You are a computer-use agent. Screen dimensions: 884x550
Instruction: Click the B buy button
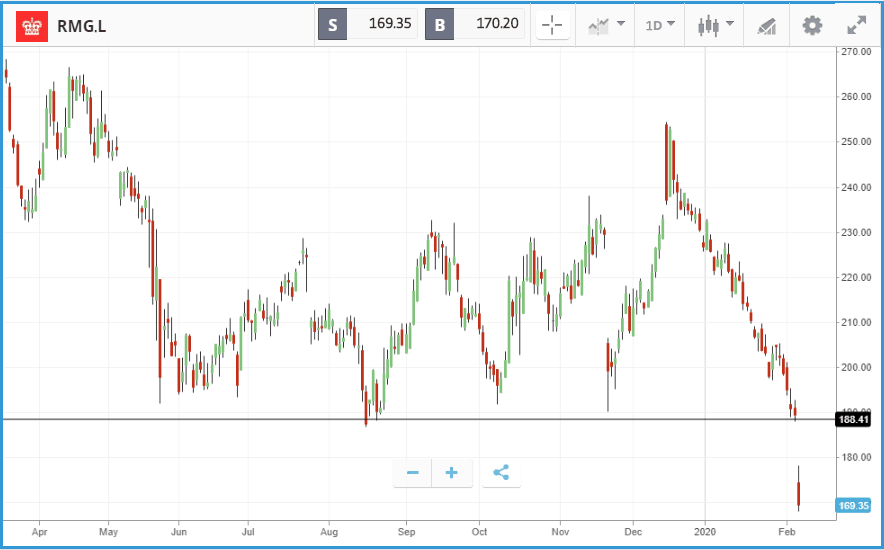click(440, 24)
